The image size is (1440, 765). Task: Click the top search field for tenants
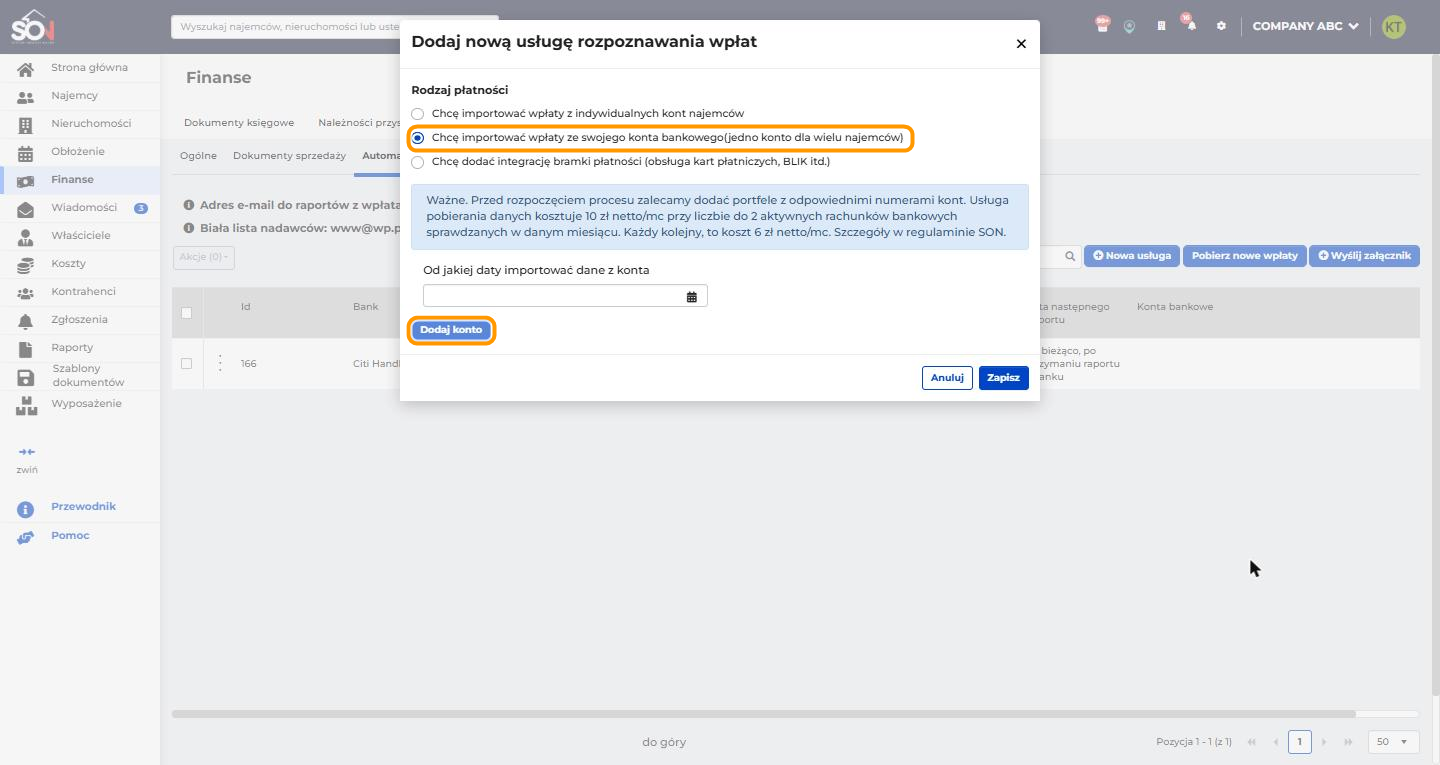335,27
